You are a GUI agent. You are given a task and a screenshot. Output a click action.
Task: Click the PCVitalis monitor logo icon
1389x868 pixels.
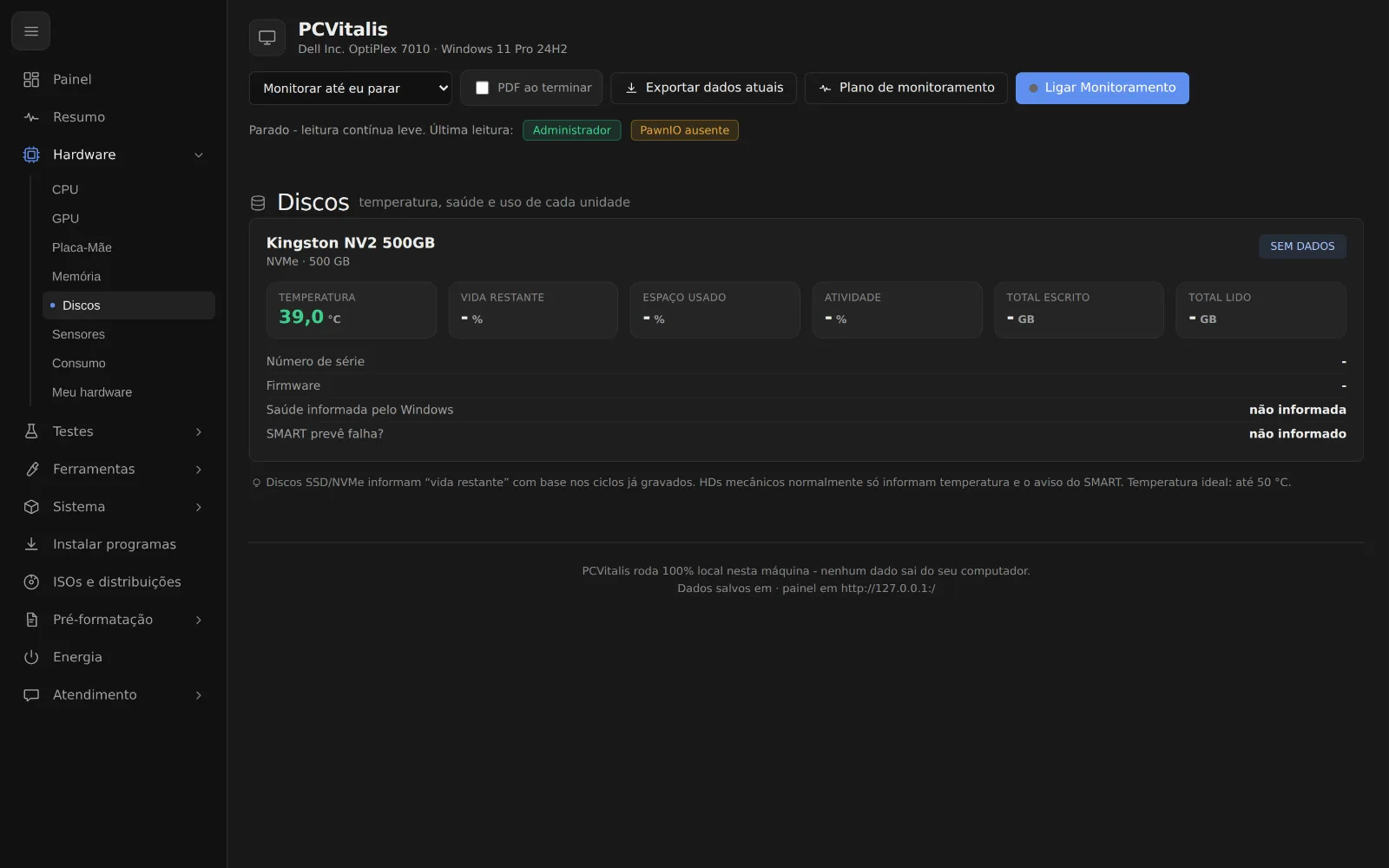click(x=267, y=37)
